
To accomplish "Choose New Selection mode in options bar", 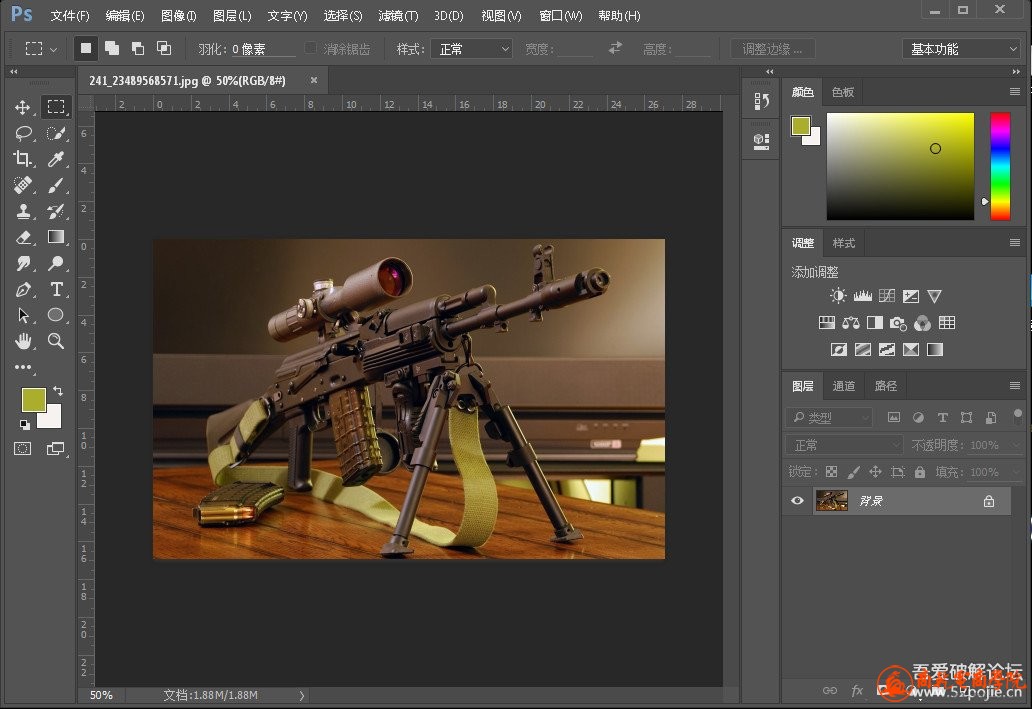I will pyautogui.click(x=86, y=48).
